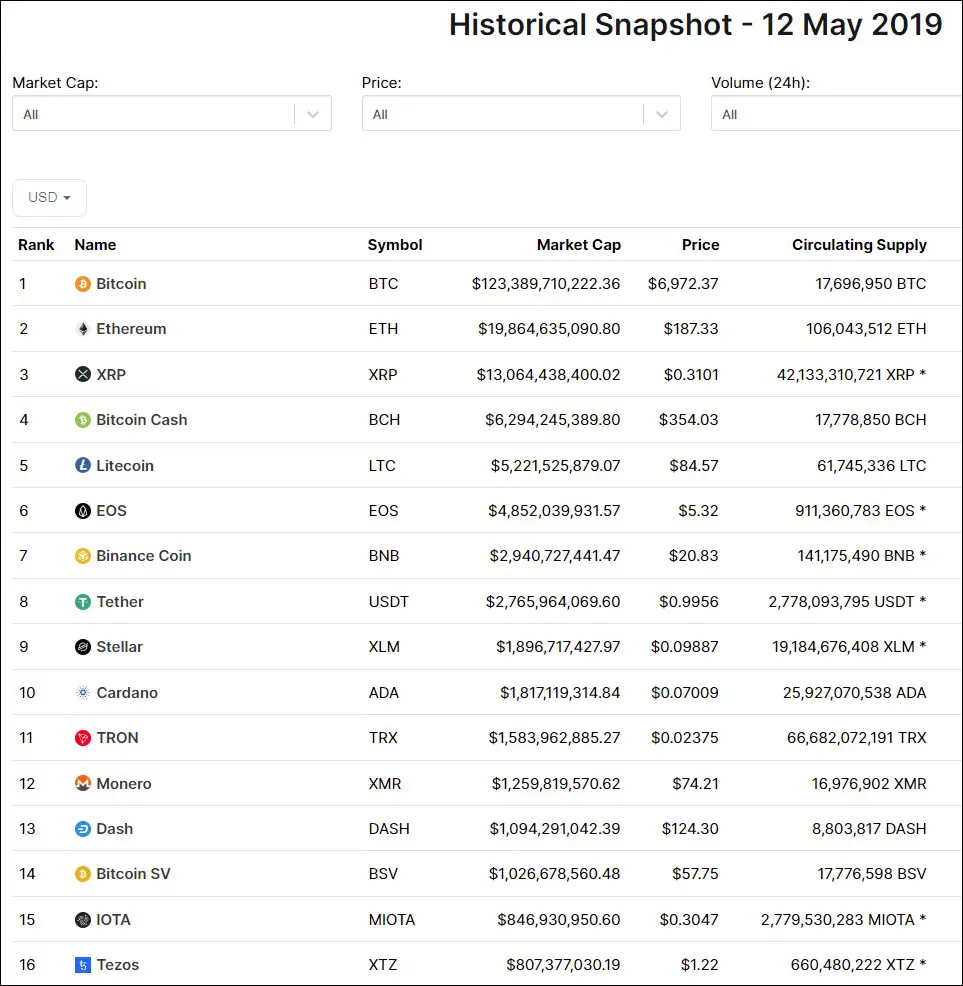Open the Tether name link

[120, 602]
